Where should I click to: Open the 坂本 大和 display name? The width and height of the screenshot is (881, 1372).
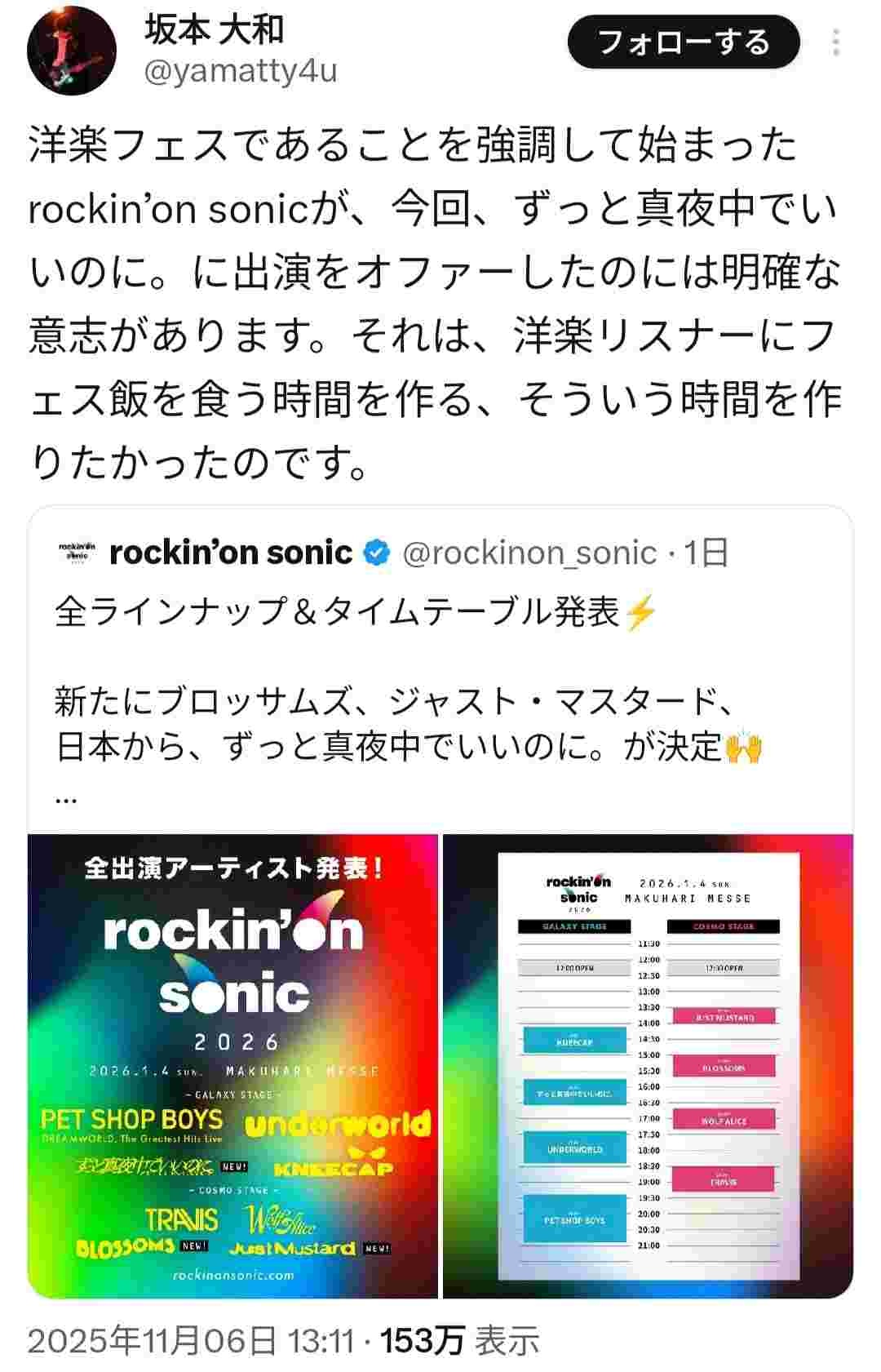[x=215, y=29]
